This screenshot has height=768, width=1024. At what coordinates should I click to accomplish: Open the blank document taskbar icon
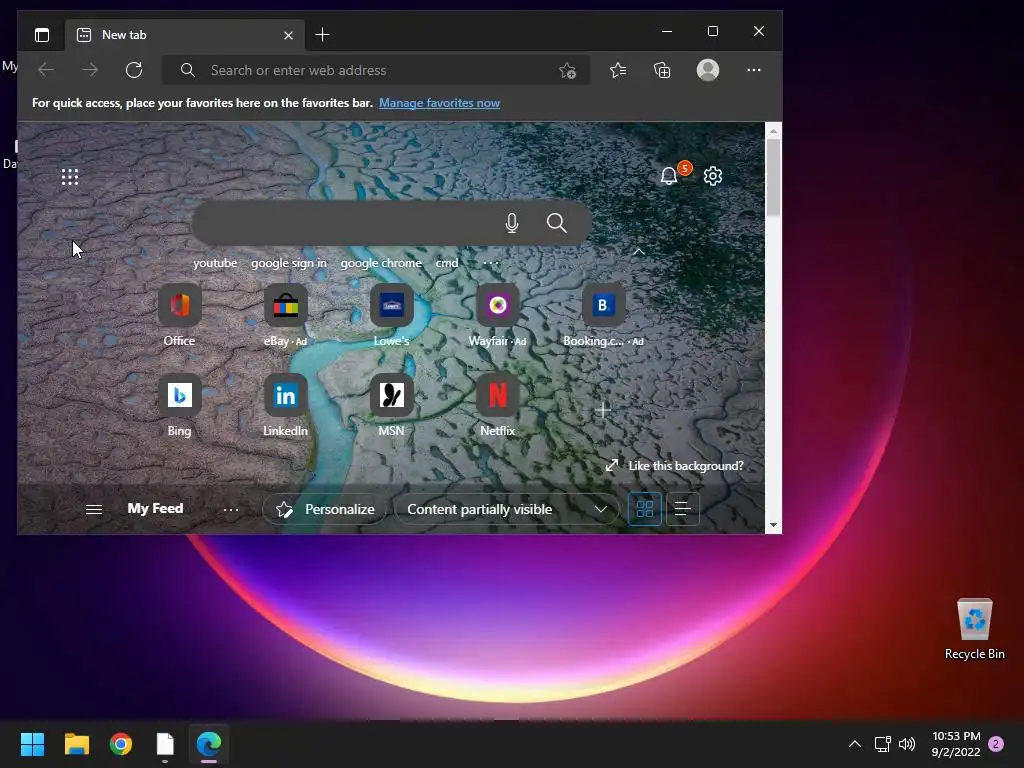165,744
